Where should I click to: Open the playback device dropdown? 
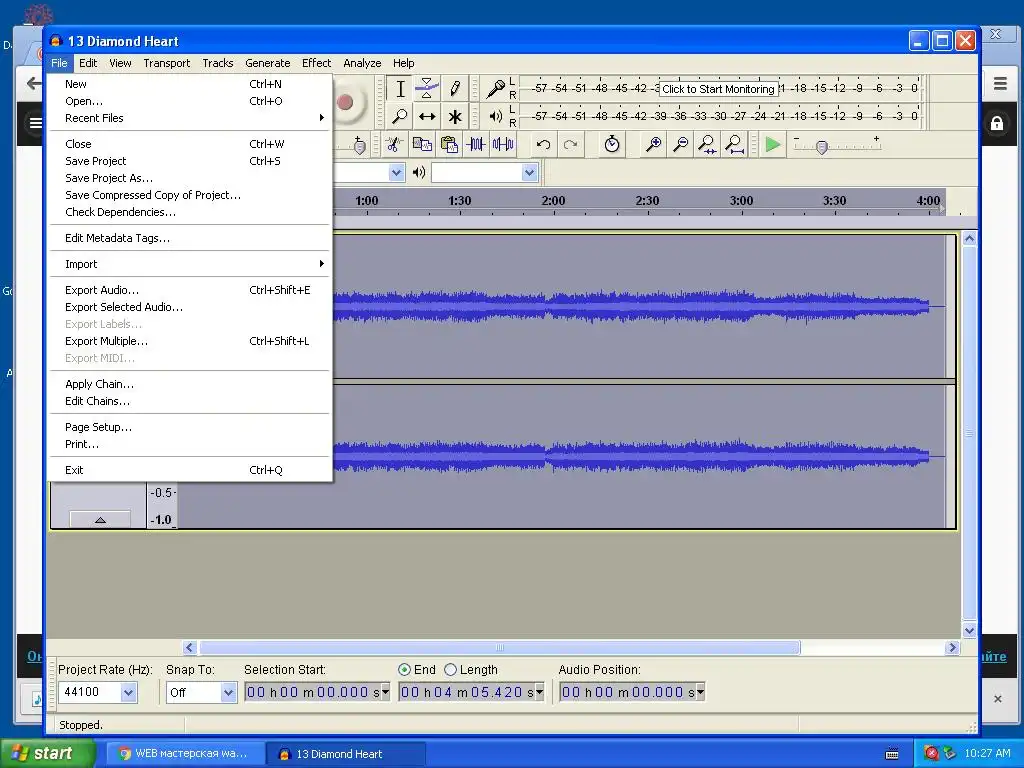tap(530, 172)
